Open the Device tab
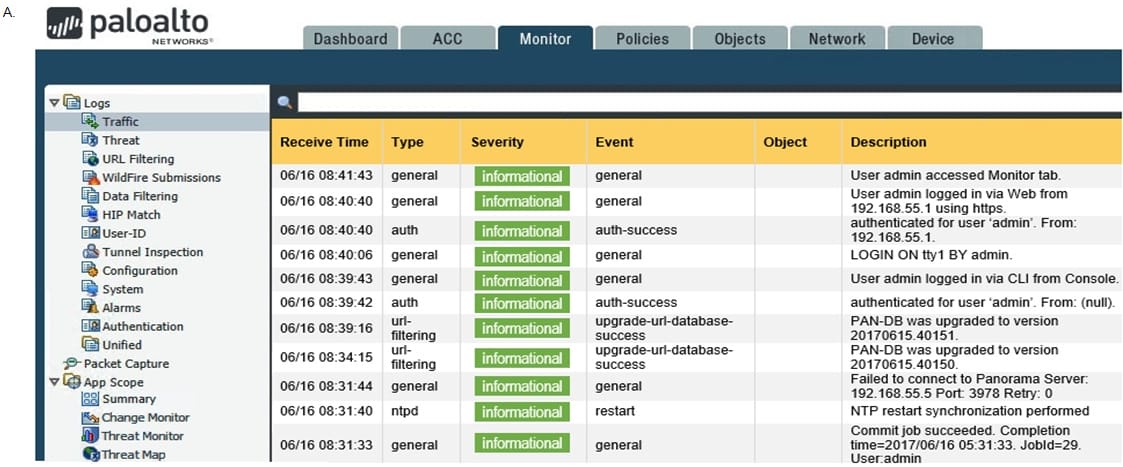Screen dimensions: 1123x467 tap(933, 39)
